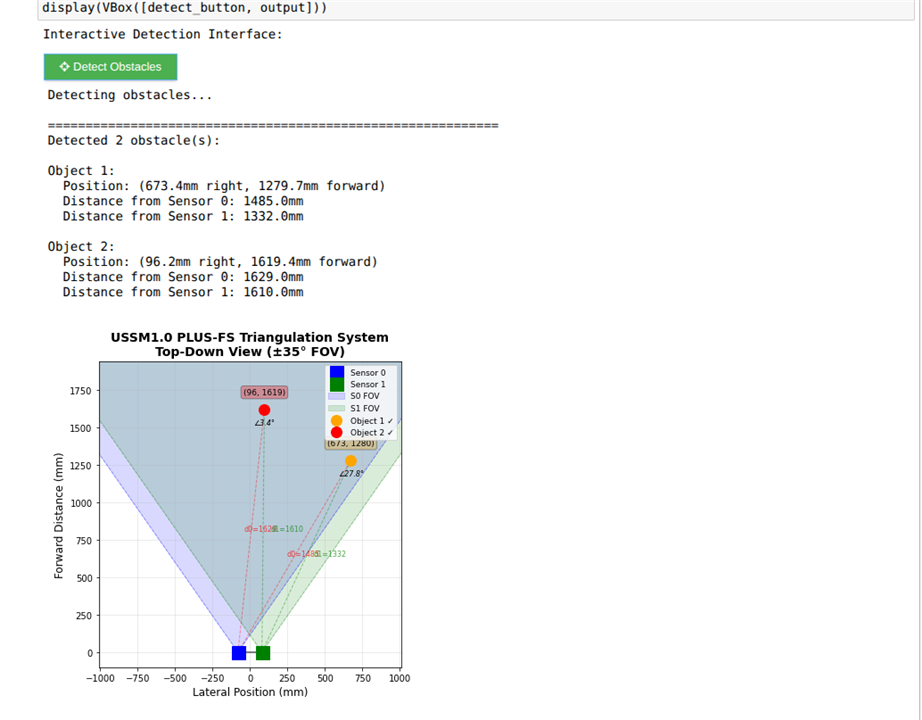Click the 3.4° angle annotation
The height and width of the screenshot is (720, 922).
point(264,423)
